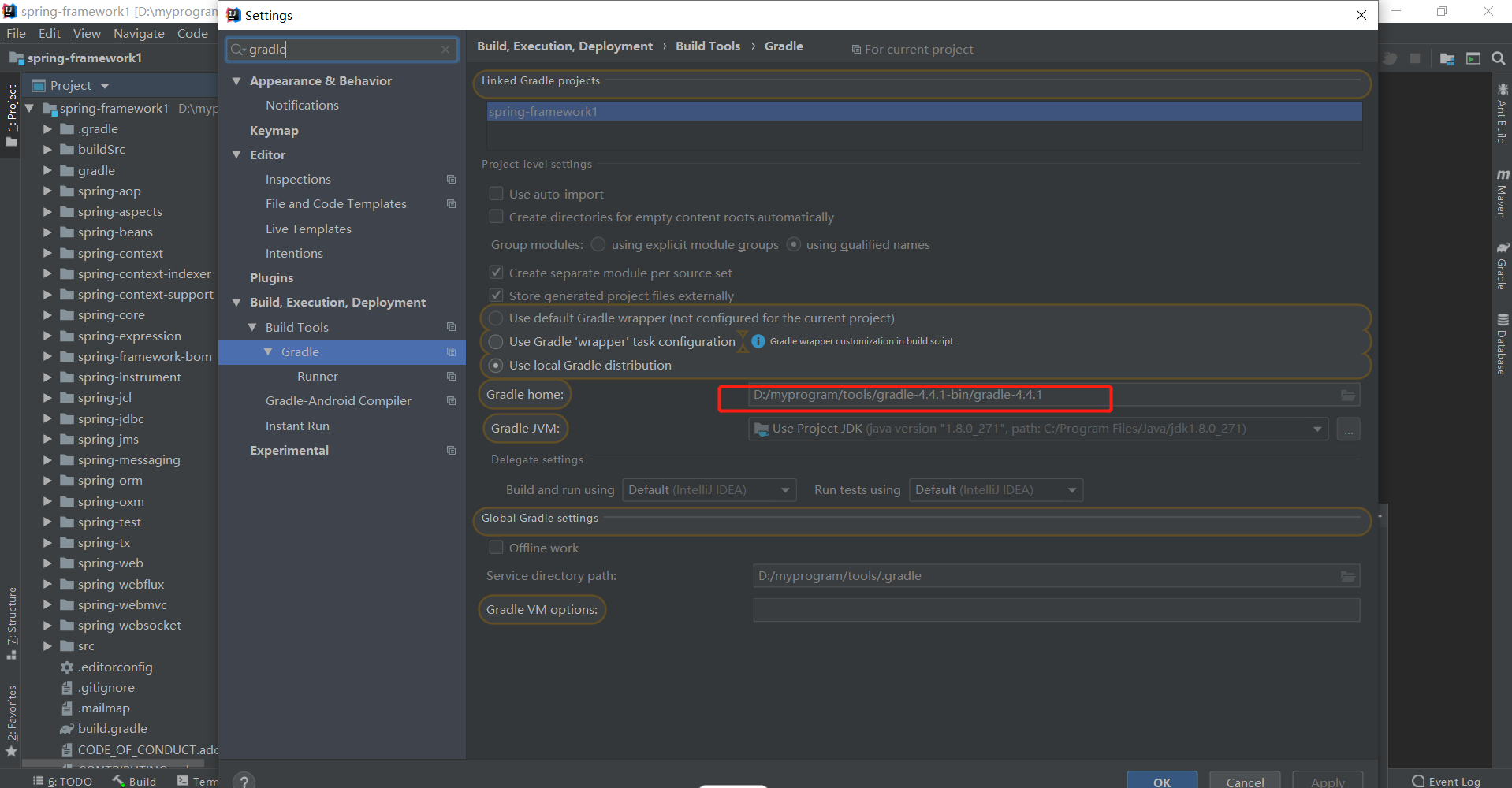Browse for Gradle home folder
The image size is (1512, 788).
click(1348, 395)
